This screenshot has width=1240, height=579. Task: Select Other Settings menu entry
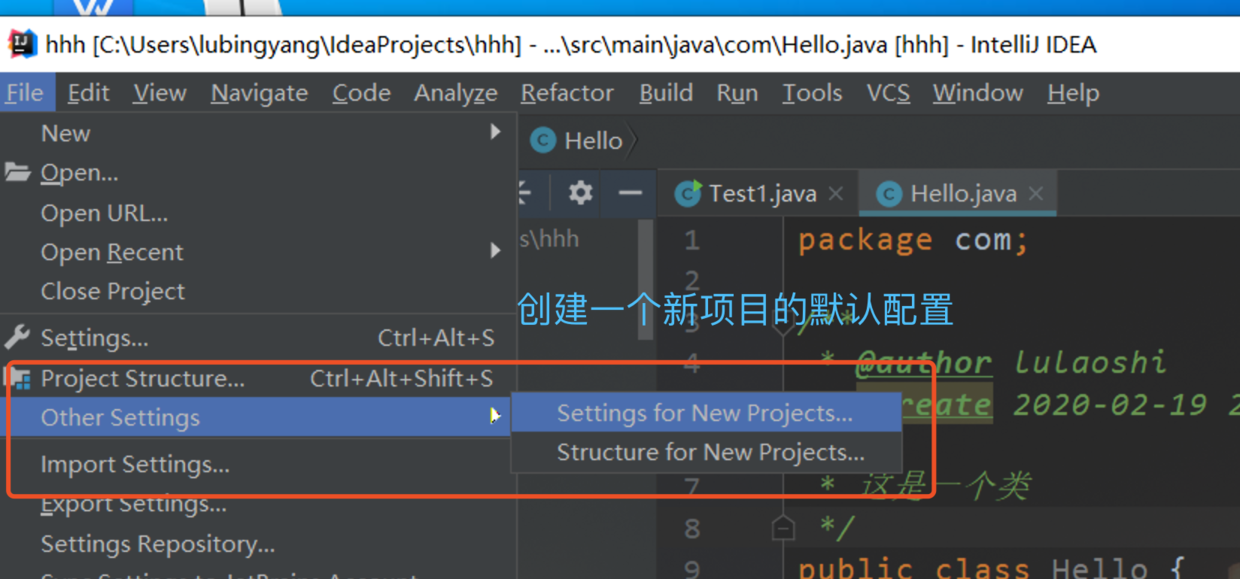click(258, 417)
